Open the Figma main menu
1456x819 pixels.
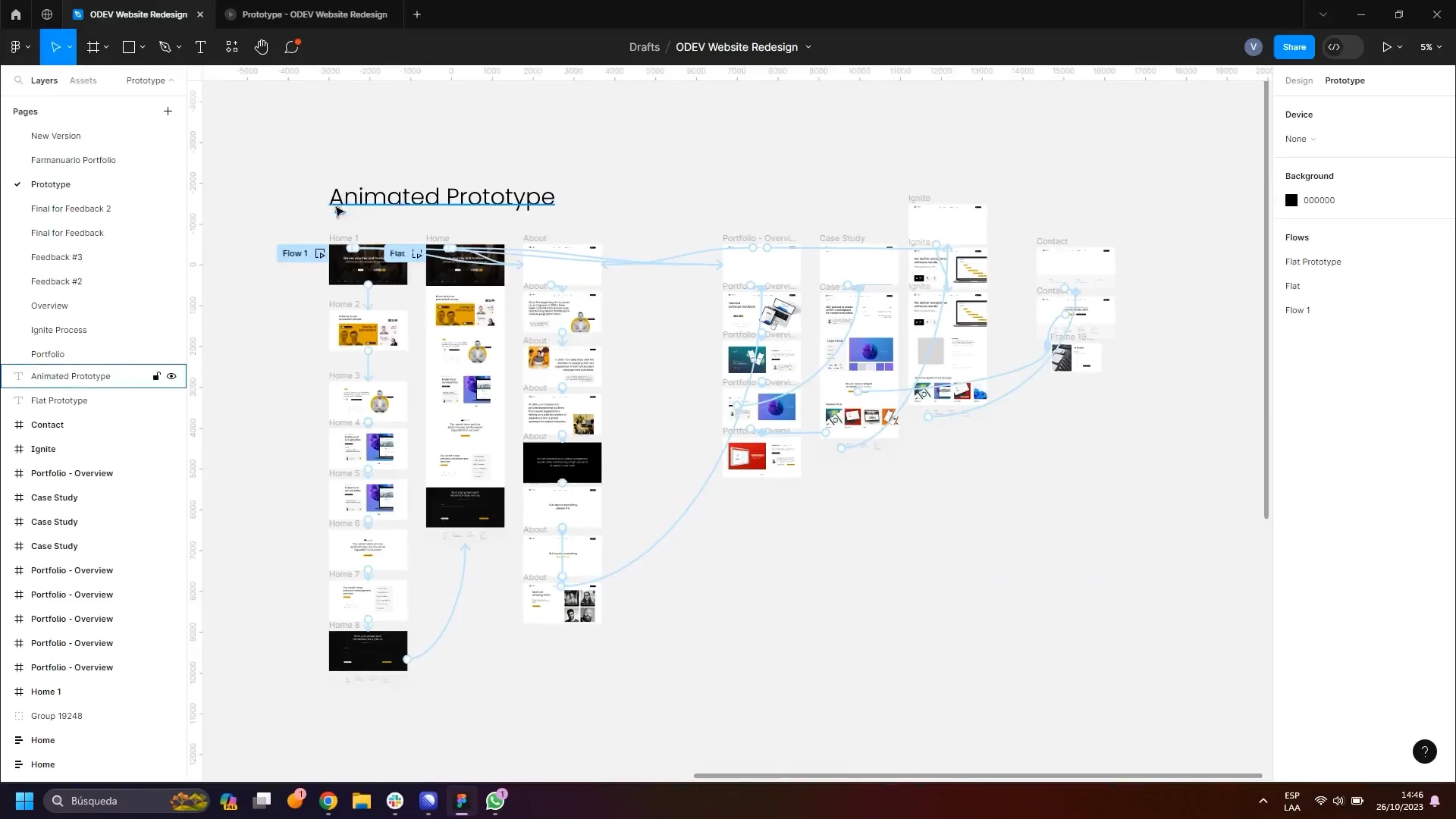pos(17,46)
